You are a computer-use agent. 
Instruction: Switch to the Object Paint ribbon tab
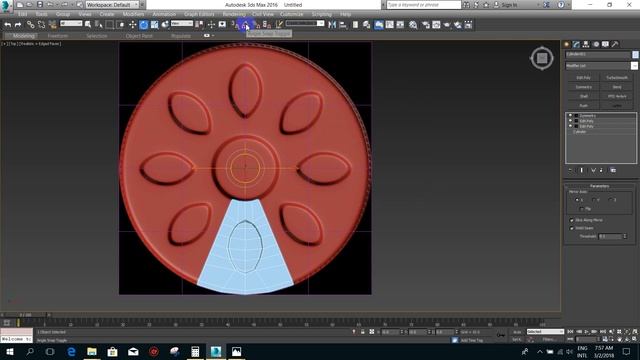pyautogui.click(x=139, y=36)
